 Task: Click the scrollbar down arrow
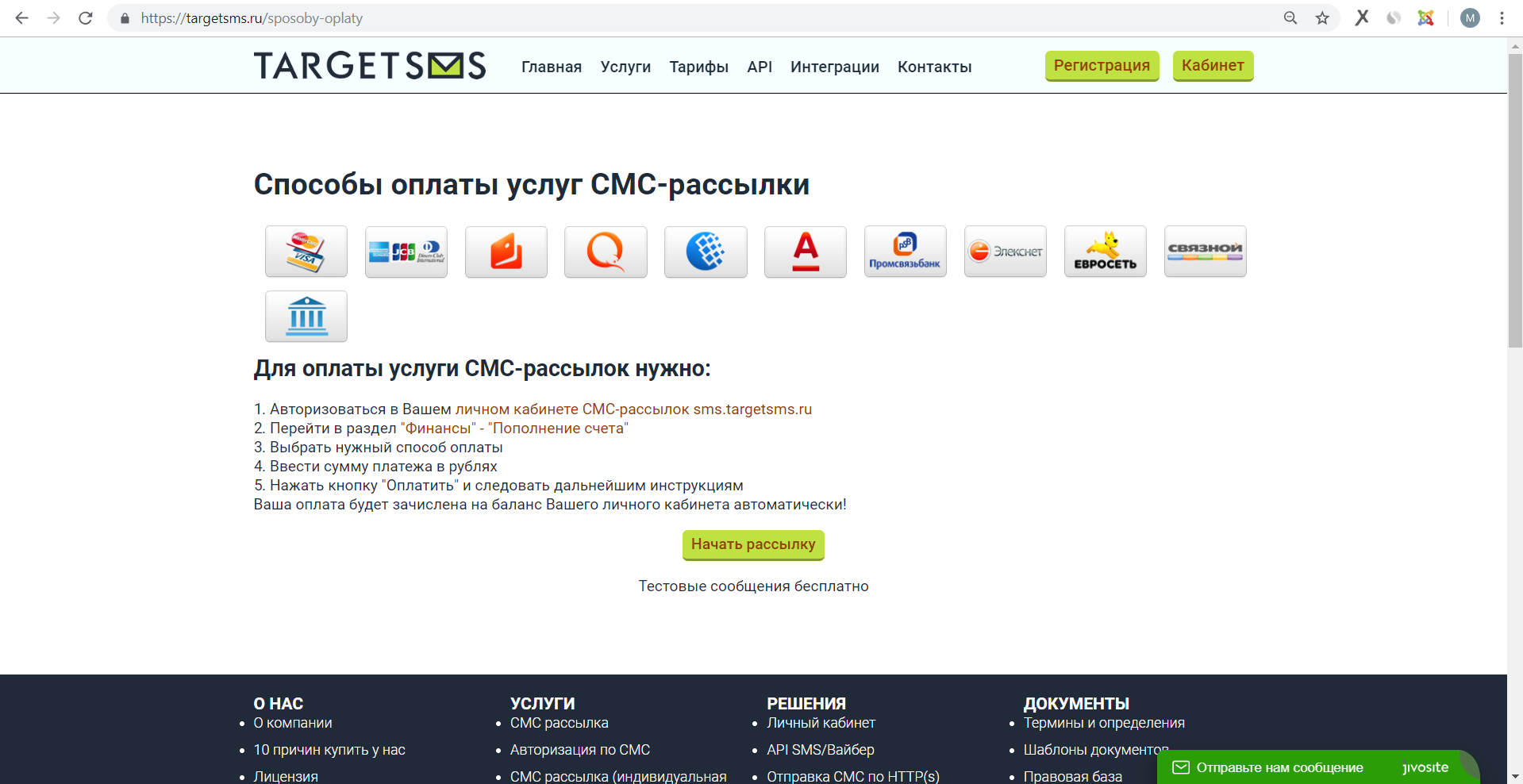[1515, 776]
